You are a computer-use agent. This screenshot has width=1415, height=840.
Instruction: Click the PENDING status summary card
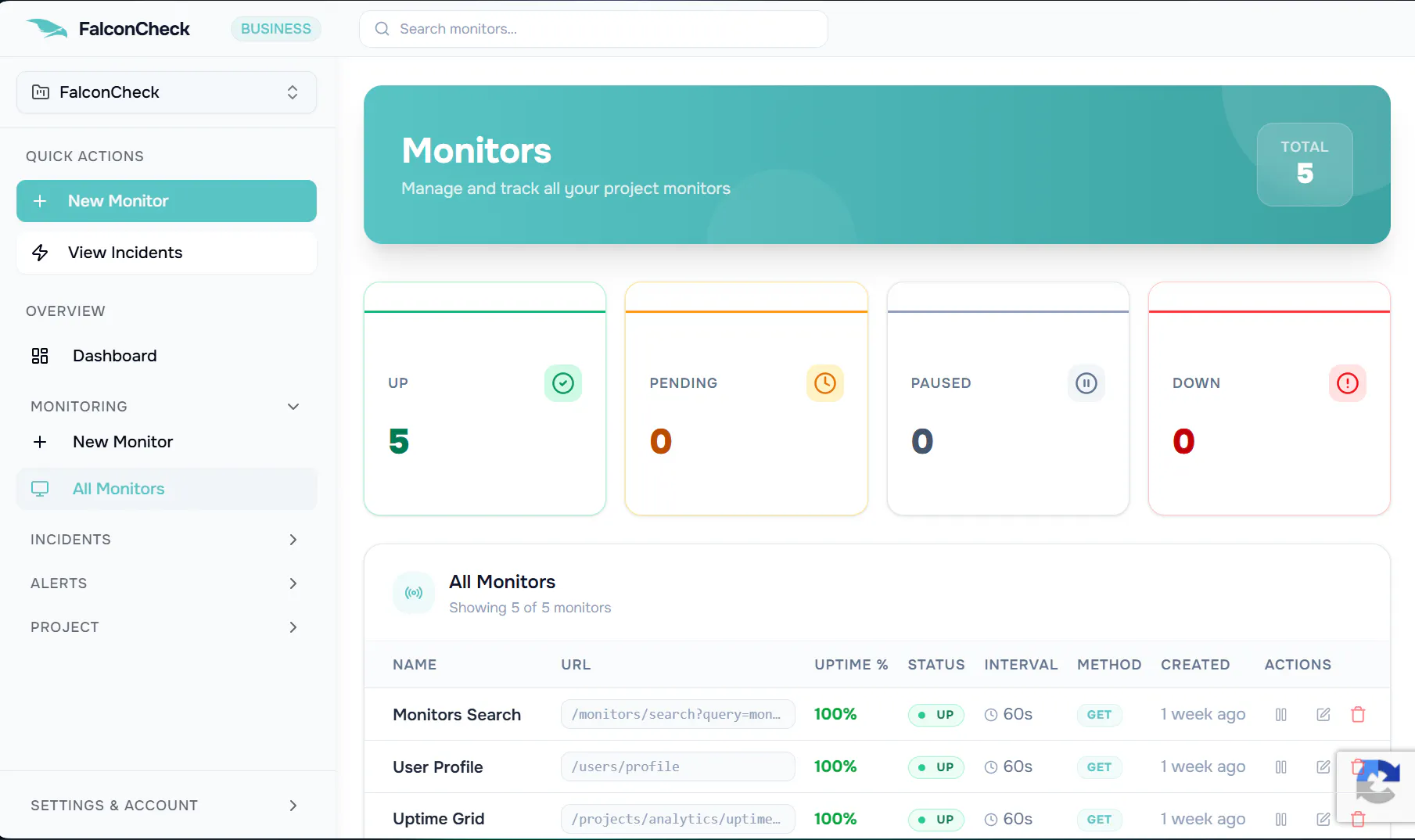coord(747,399)
